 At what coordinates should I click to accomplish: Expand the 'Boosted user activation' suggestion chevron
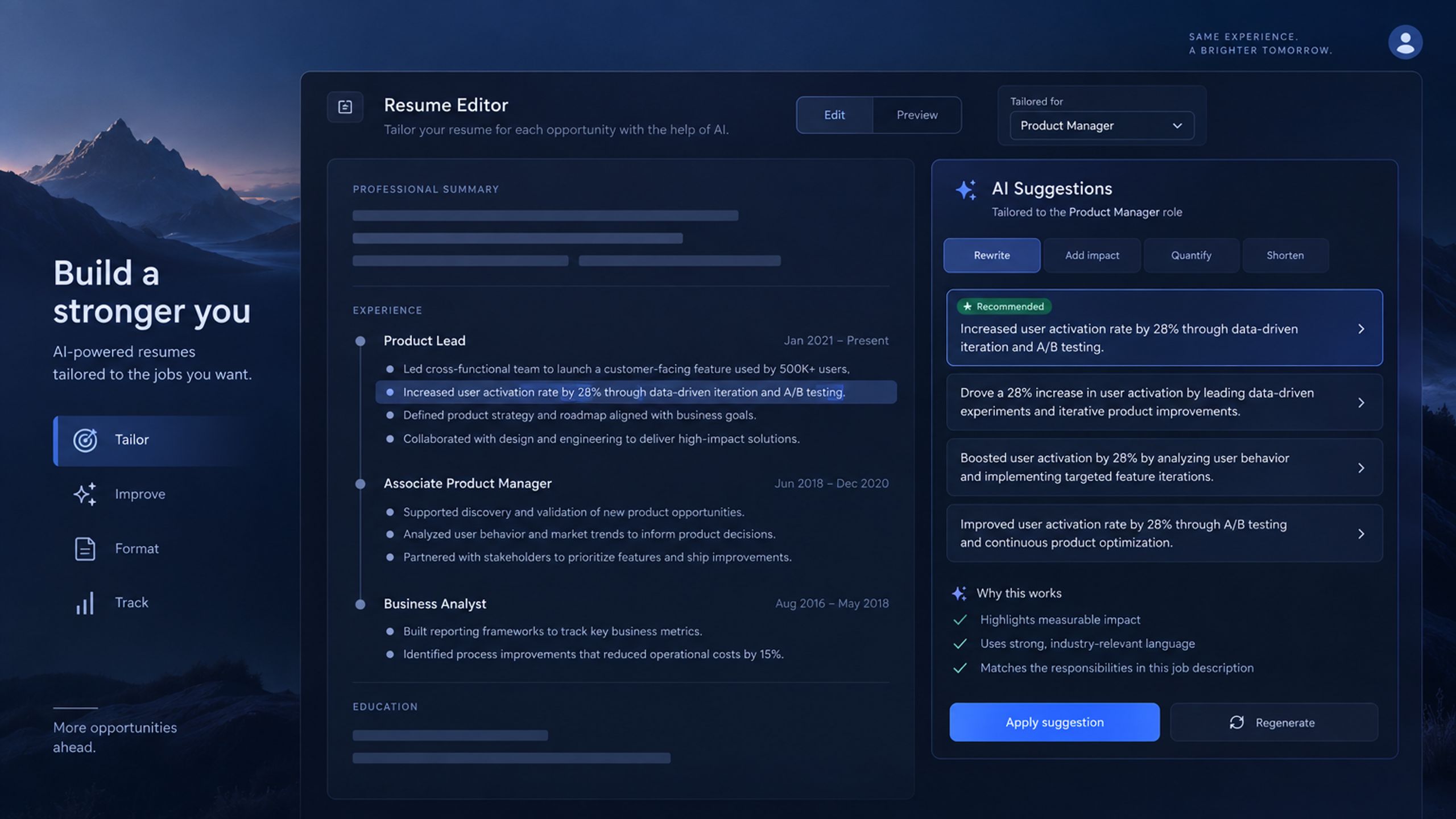point(1361,468)
